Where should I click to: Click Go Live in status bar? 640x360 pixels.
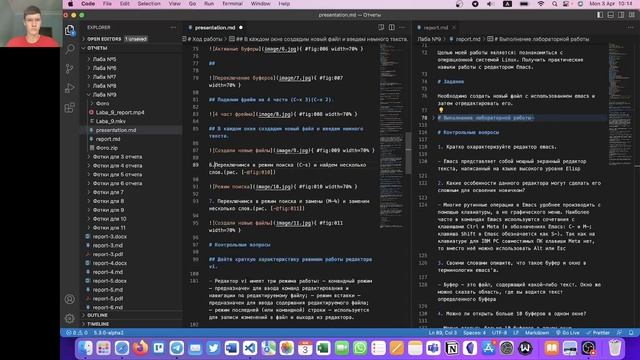tap(567, 333)
